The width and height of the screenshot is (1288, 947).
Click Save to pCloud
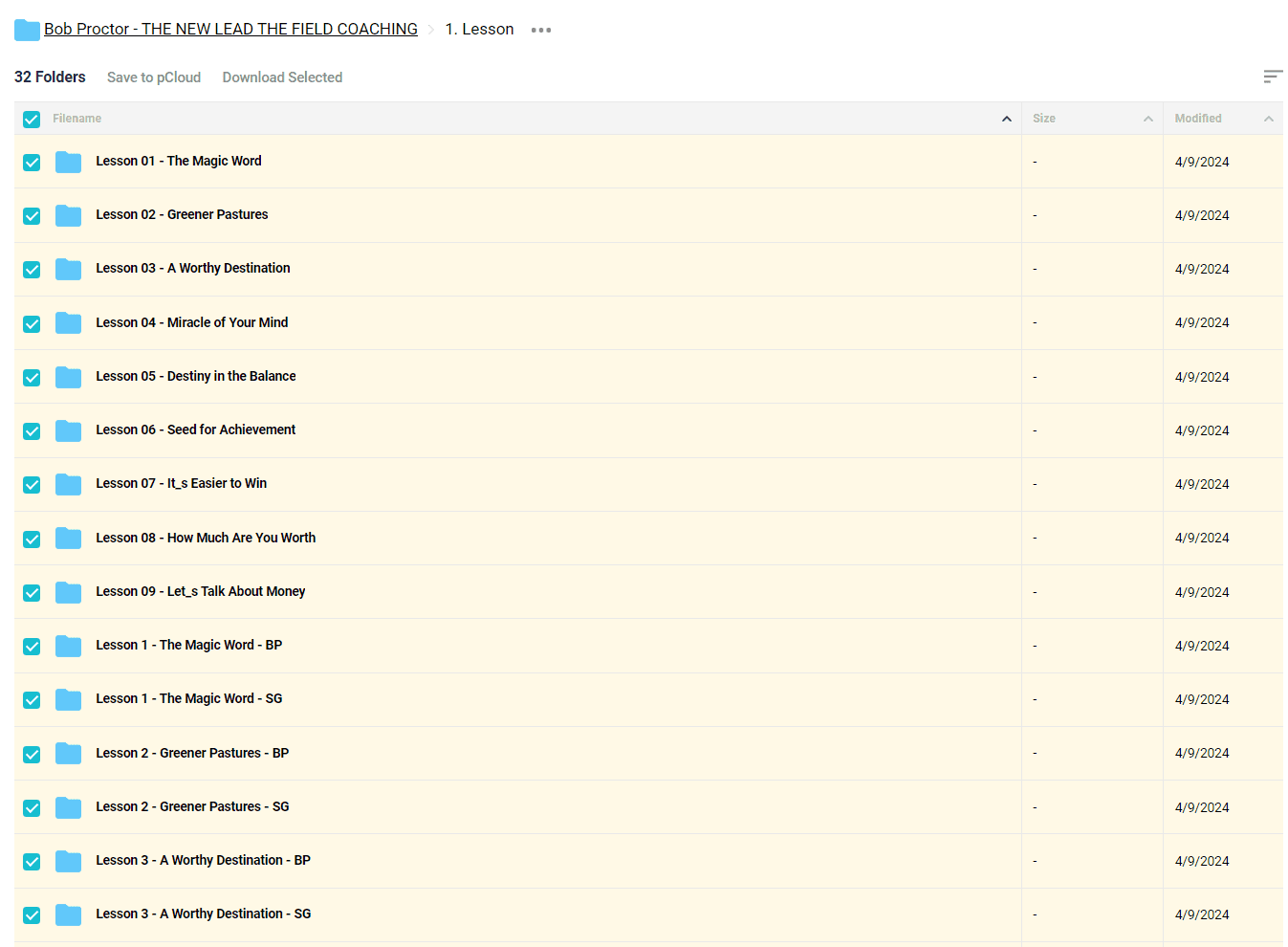tap(154, 77)
